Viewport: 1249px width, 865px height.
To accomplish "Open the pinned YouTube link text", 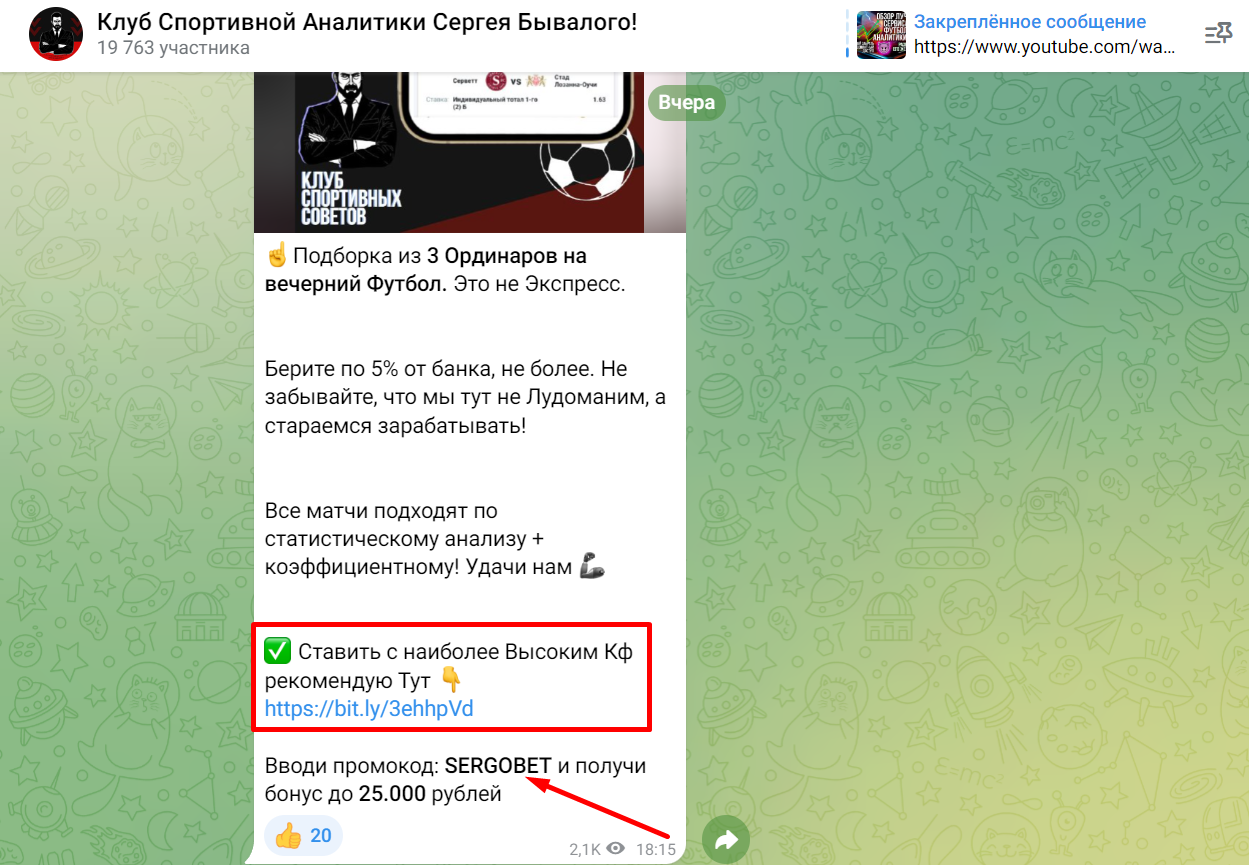I will point(1044,47).
